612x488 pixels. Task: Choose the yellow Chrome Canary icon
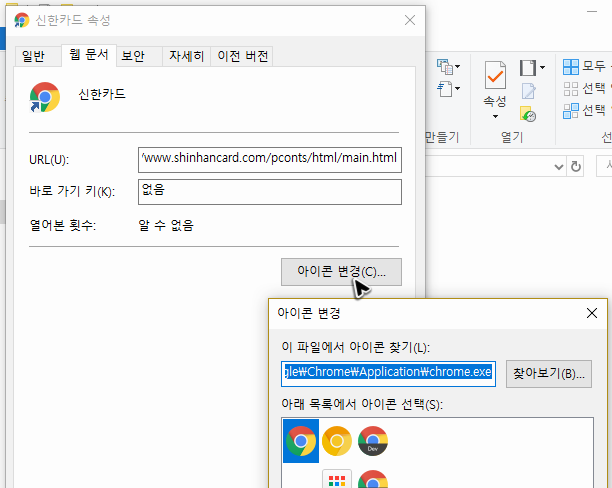pyautogui.click(x=336, y=441)
